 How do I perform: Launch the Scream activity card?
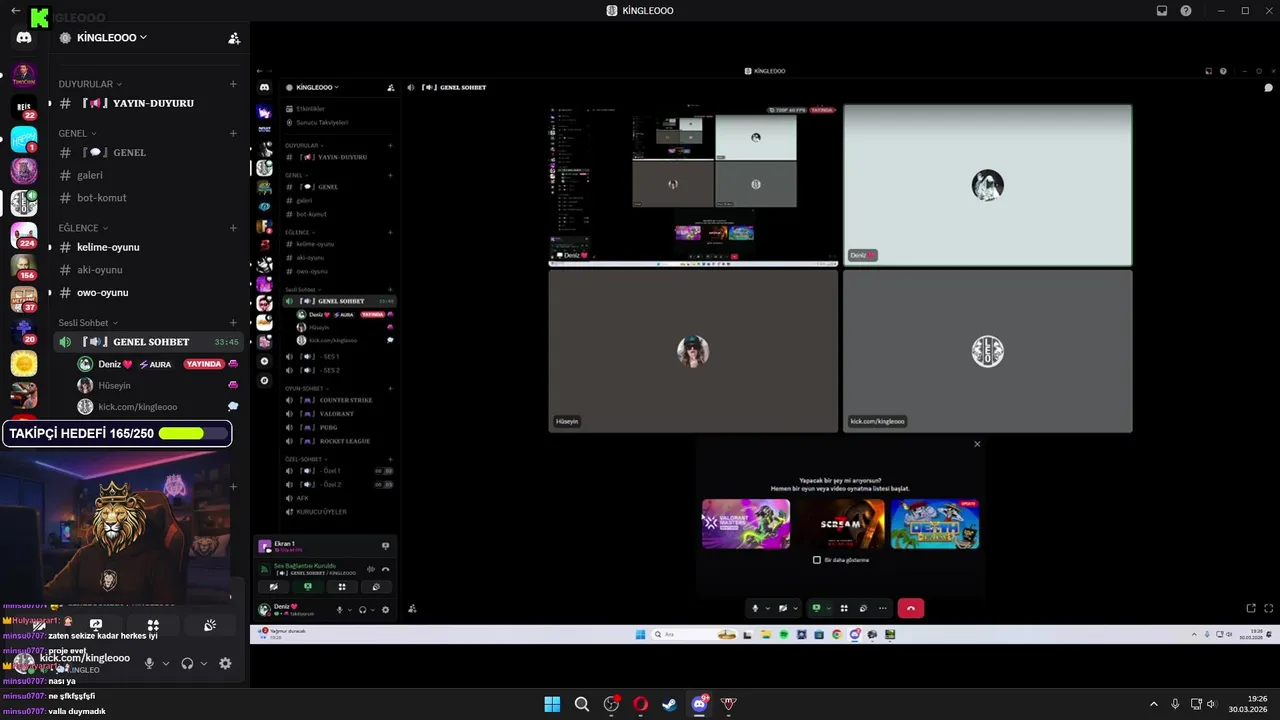click(841, 524)
